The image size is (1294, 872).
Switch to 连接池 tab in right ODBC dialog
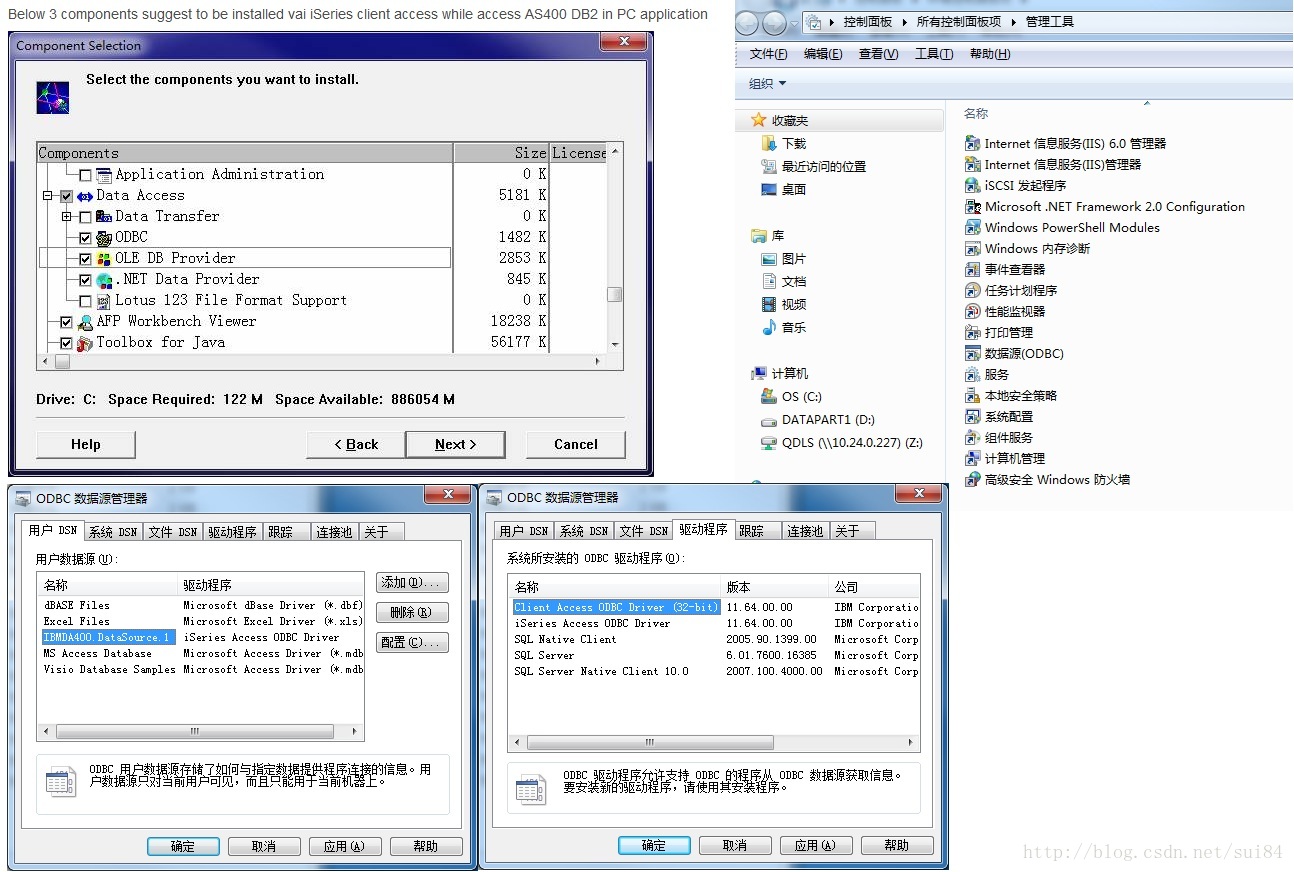(805, 532)
